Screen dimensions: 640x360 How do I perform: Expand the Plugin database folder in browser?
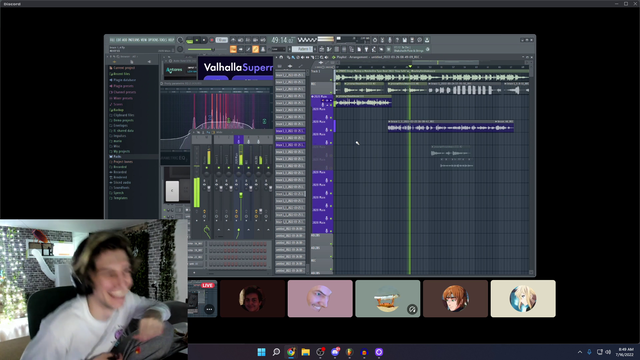pos(123,80)
